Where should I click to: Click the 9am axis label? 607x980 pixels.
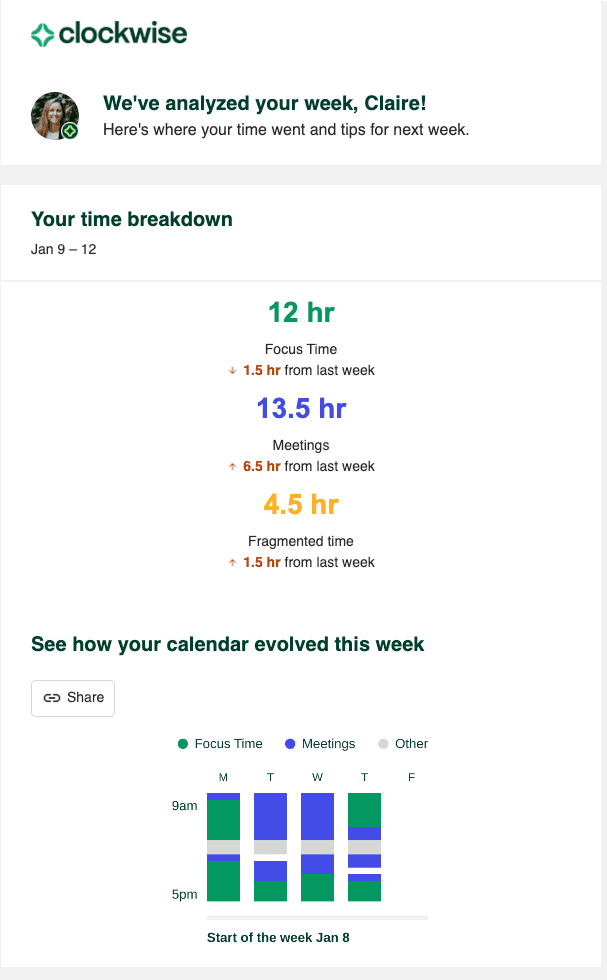click(185, 805)
